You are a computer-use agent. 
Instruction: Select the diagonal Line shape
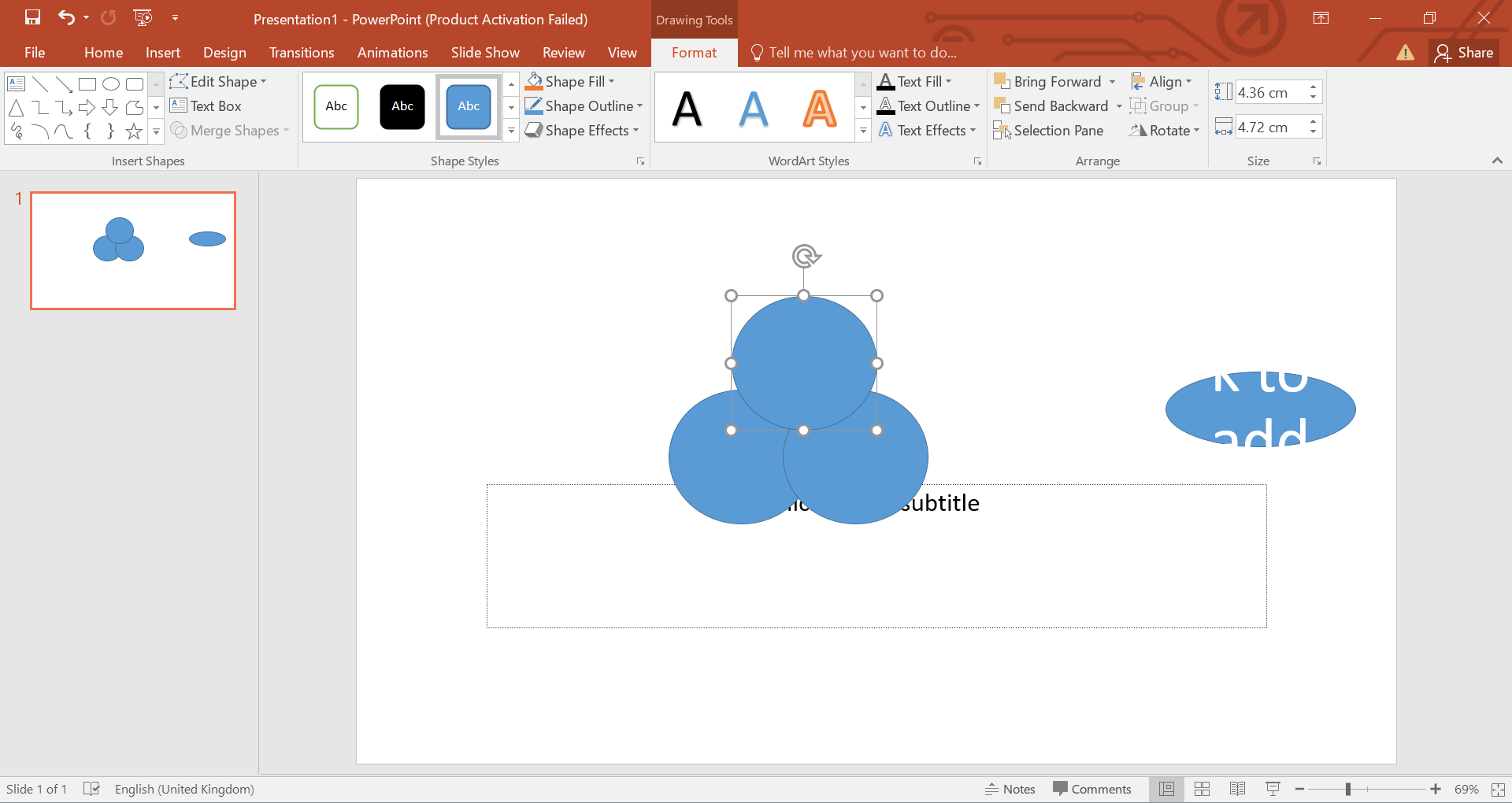click(x=40, y=83)
